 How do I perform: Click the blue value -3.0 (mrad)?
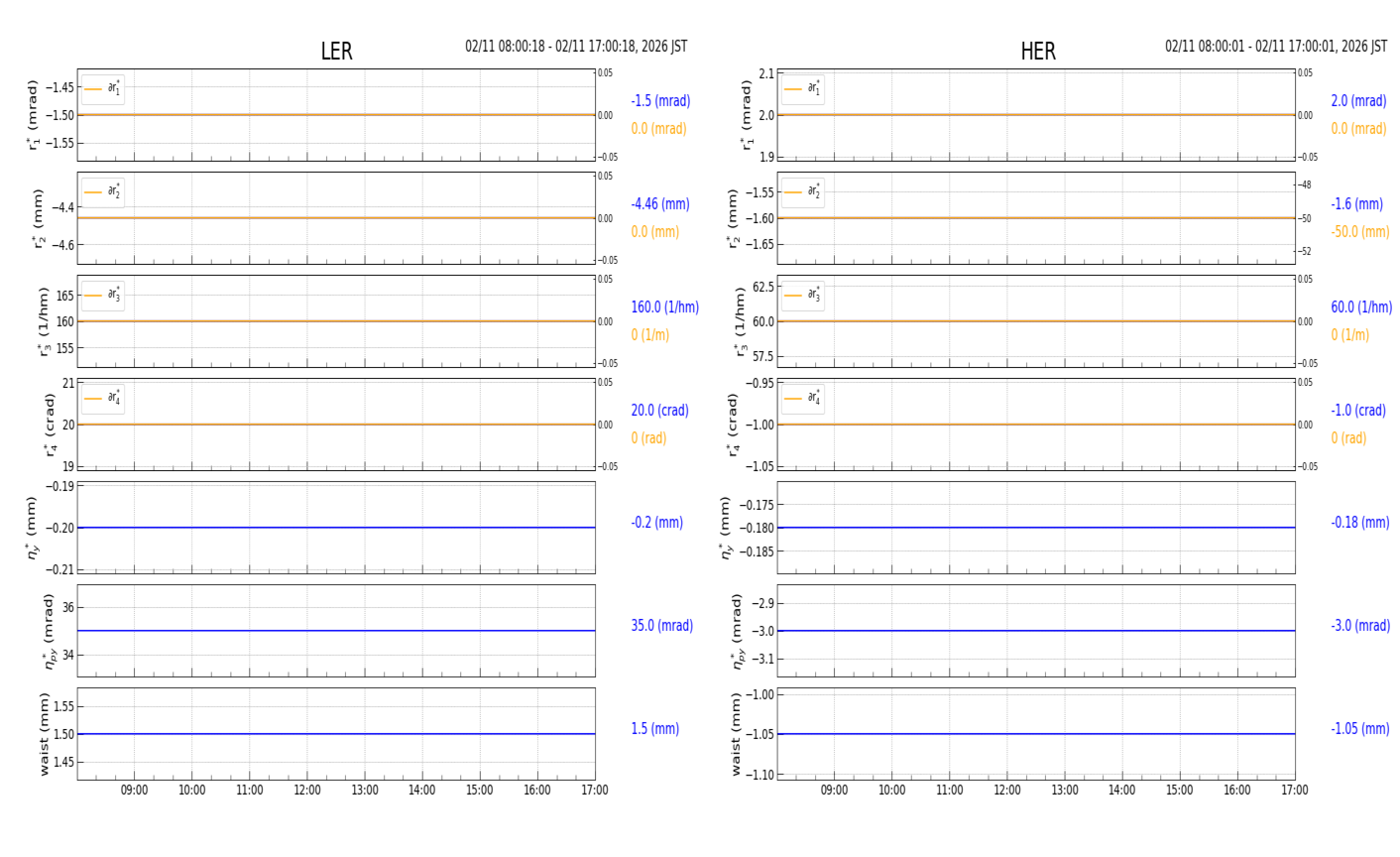tap(1360, 626)
